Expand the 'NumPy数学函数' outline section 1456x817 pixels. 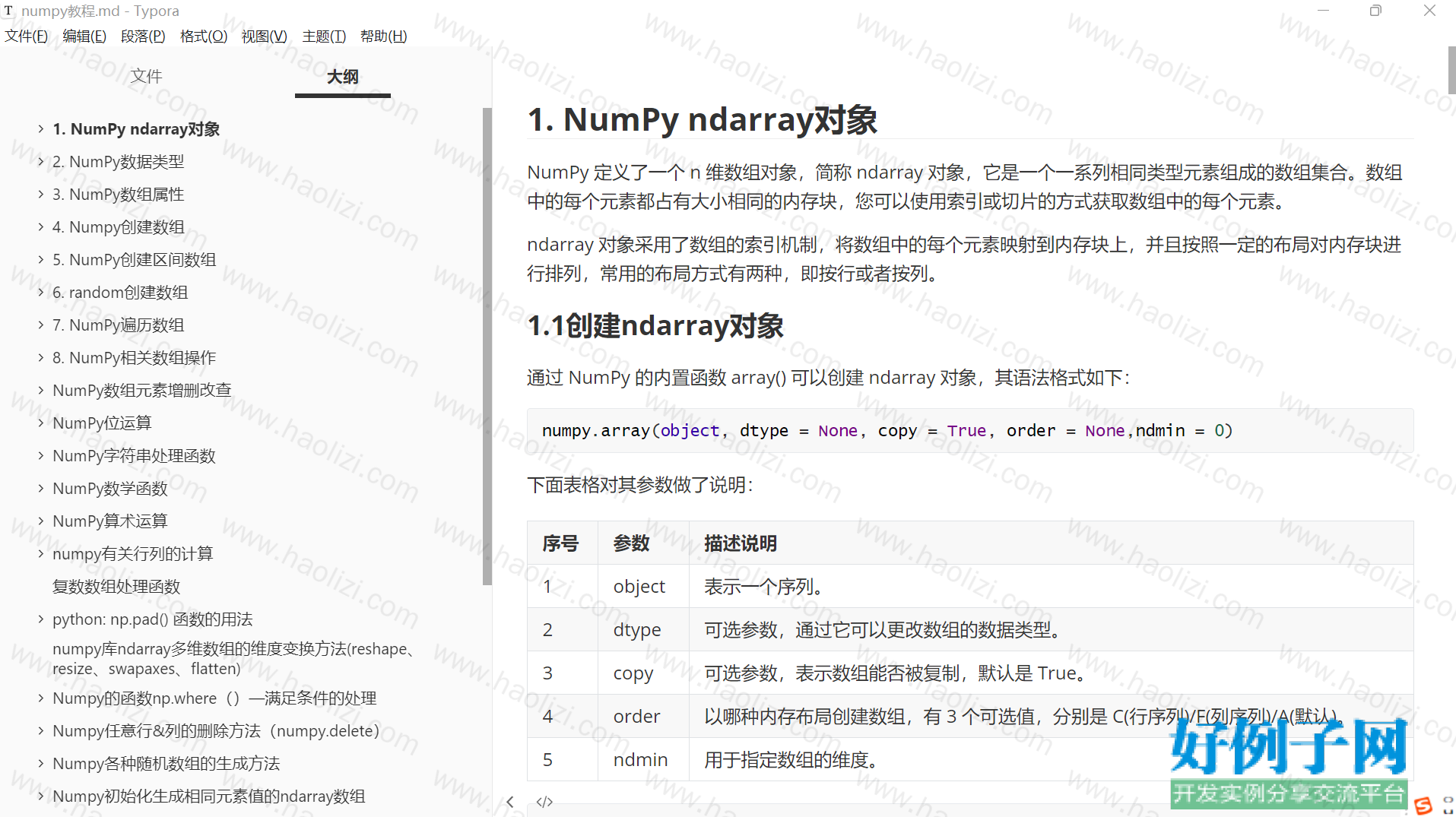coord(41,489)
